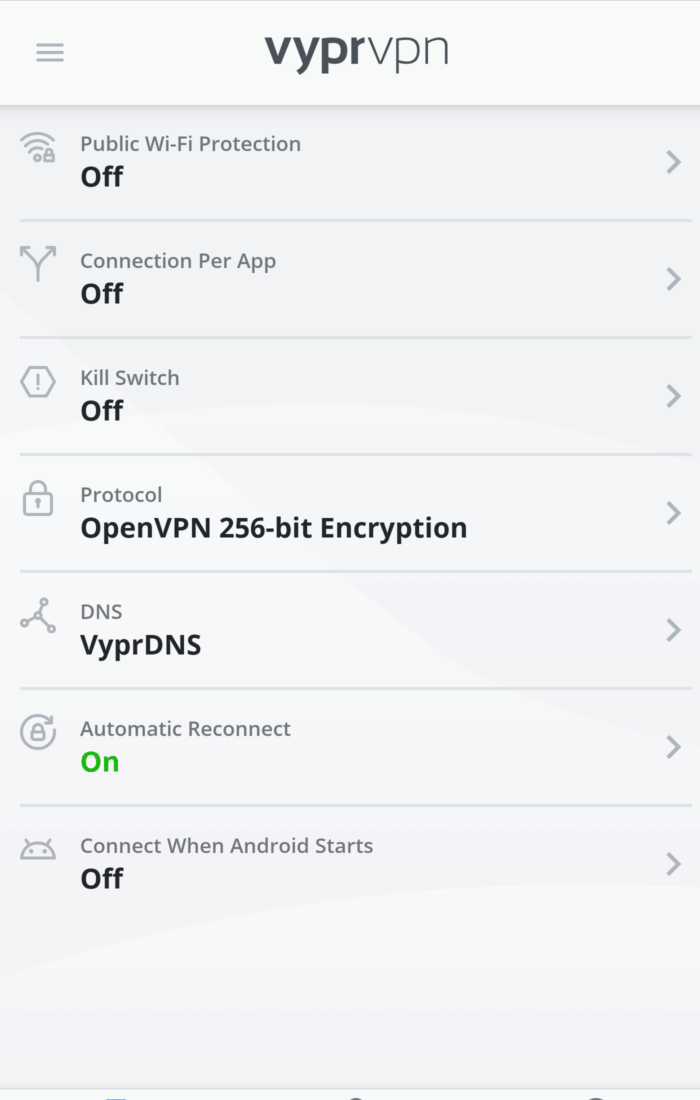The image size is (700, 1100).
Task: Click the Connect When Android Starts icon
Action: (38, 849)
